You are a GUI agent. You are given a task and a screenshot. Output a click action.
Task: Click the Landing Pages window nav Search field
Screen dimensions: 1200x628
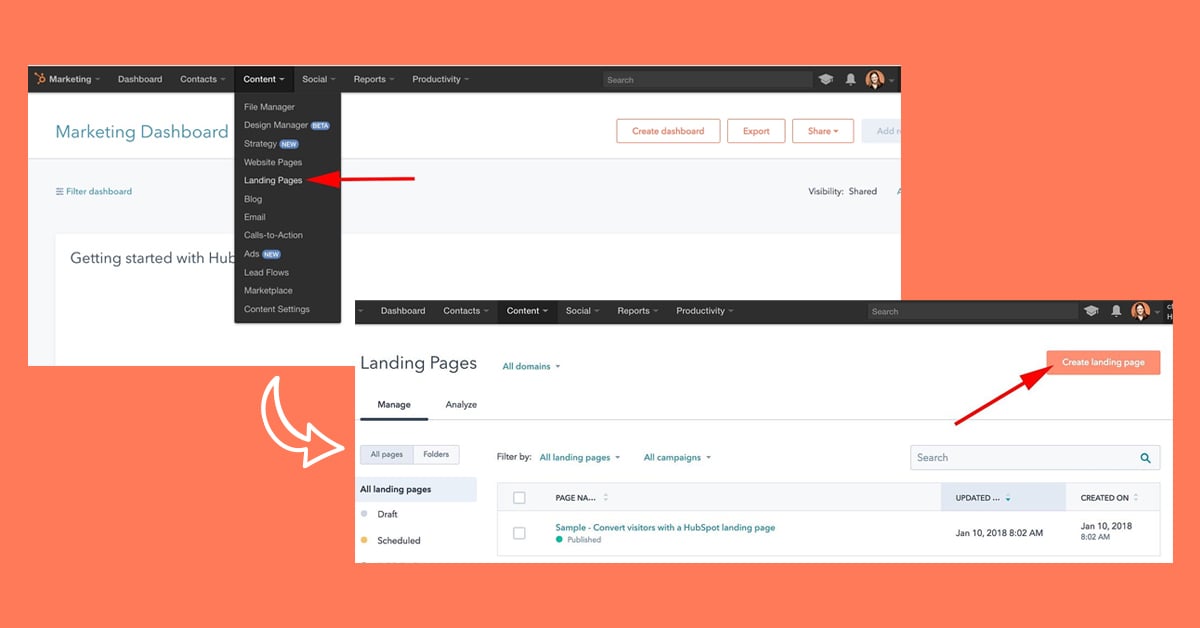click(x=971, y=311)
